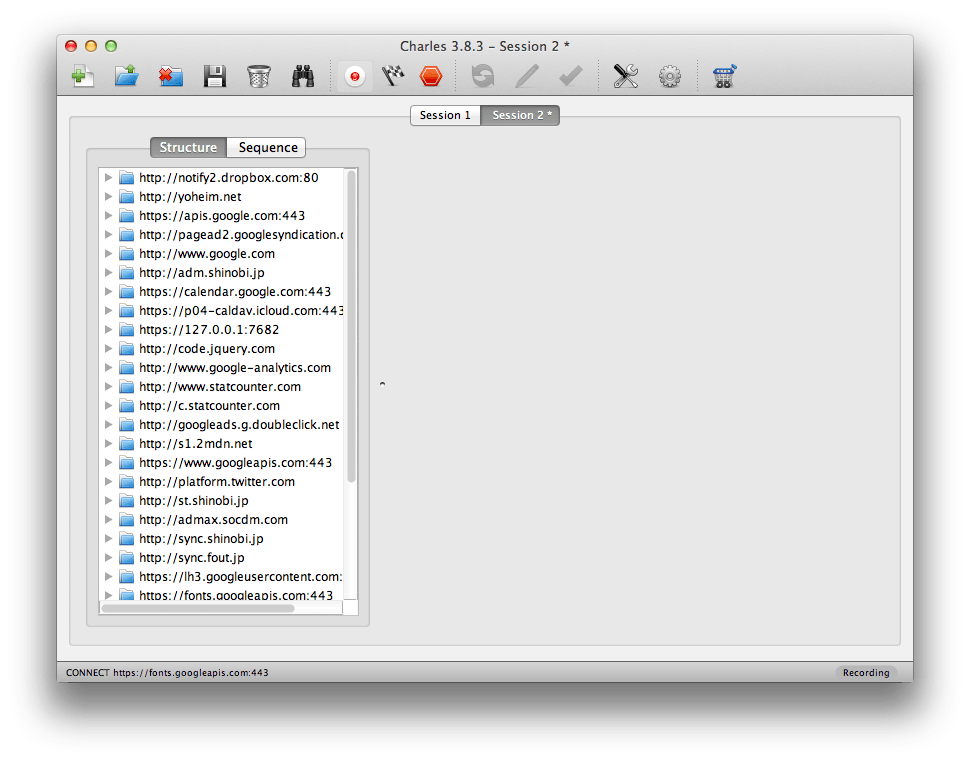Click the shopping cart purchase icon
This screenshot has width=970, height=761.
(x=724, y=76)
